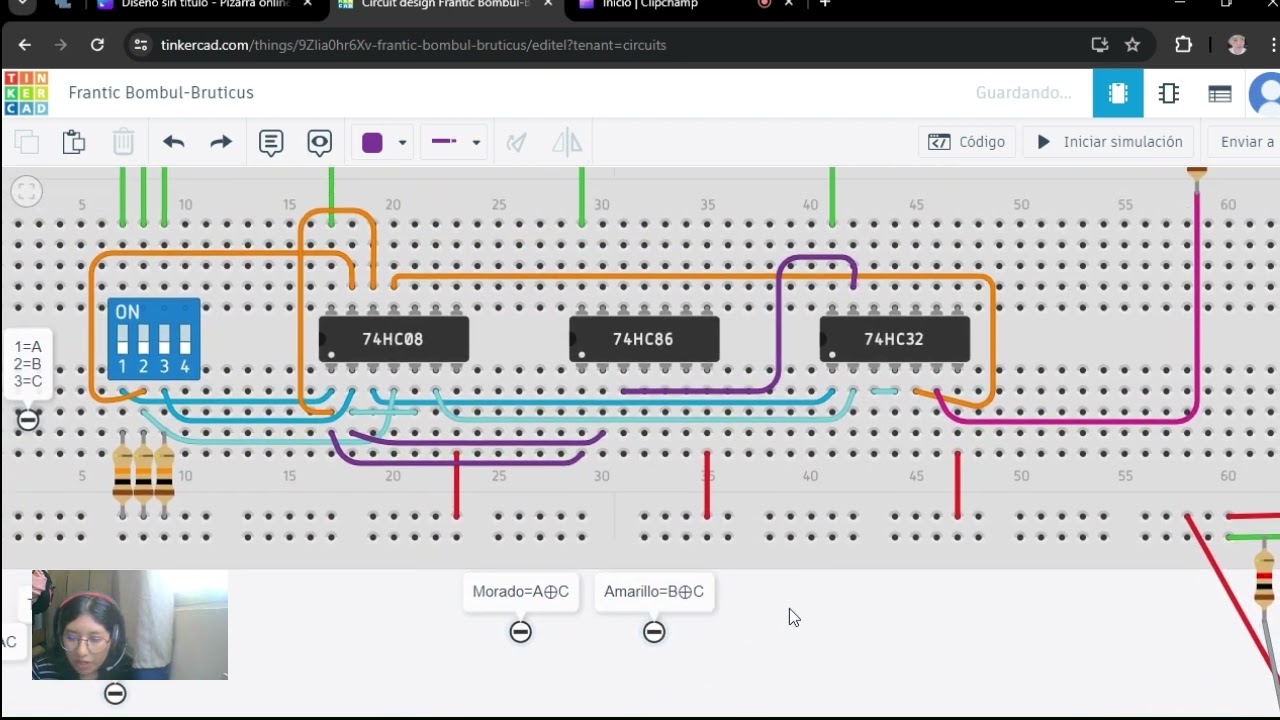This screenshot has height=720, width=1280.
Task: Collapse the webcam overlay note minus icon
Action: [x=115, y=693]
